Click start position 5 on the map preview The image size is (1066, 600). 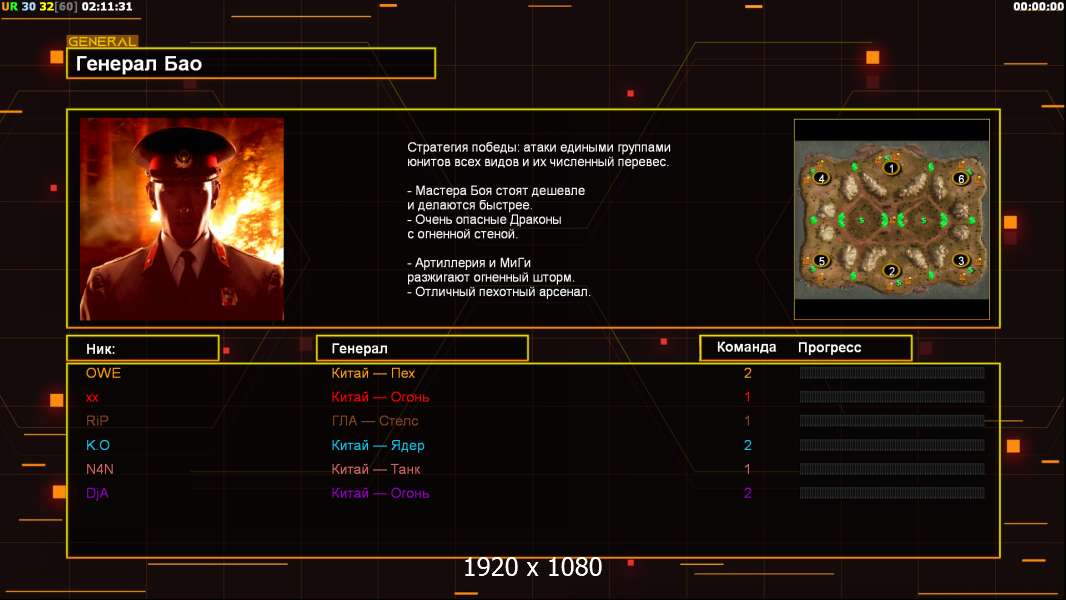tap(821, 260)
